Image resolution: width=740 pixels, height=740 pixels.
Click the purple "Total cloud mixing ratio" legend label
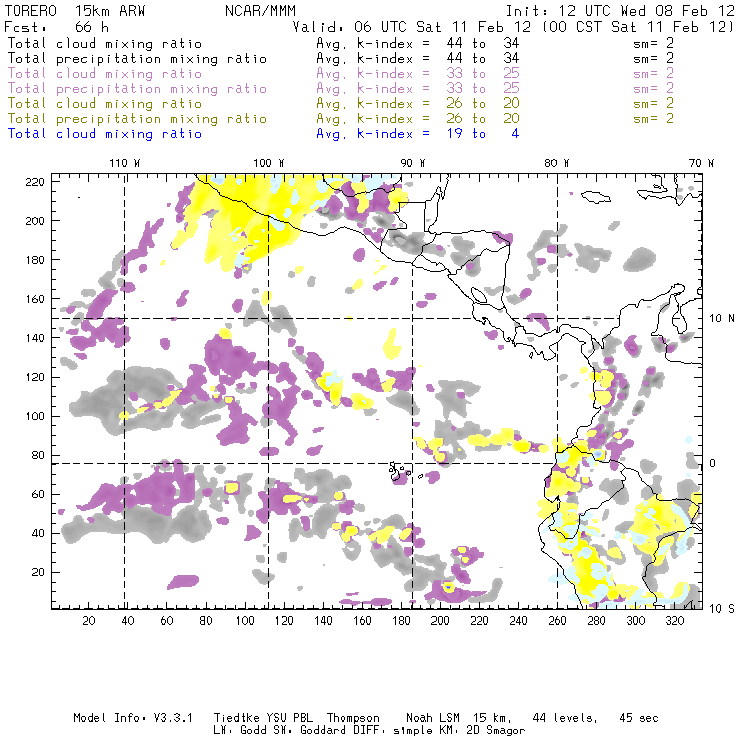[105, 74]
